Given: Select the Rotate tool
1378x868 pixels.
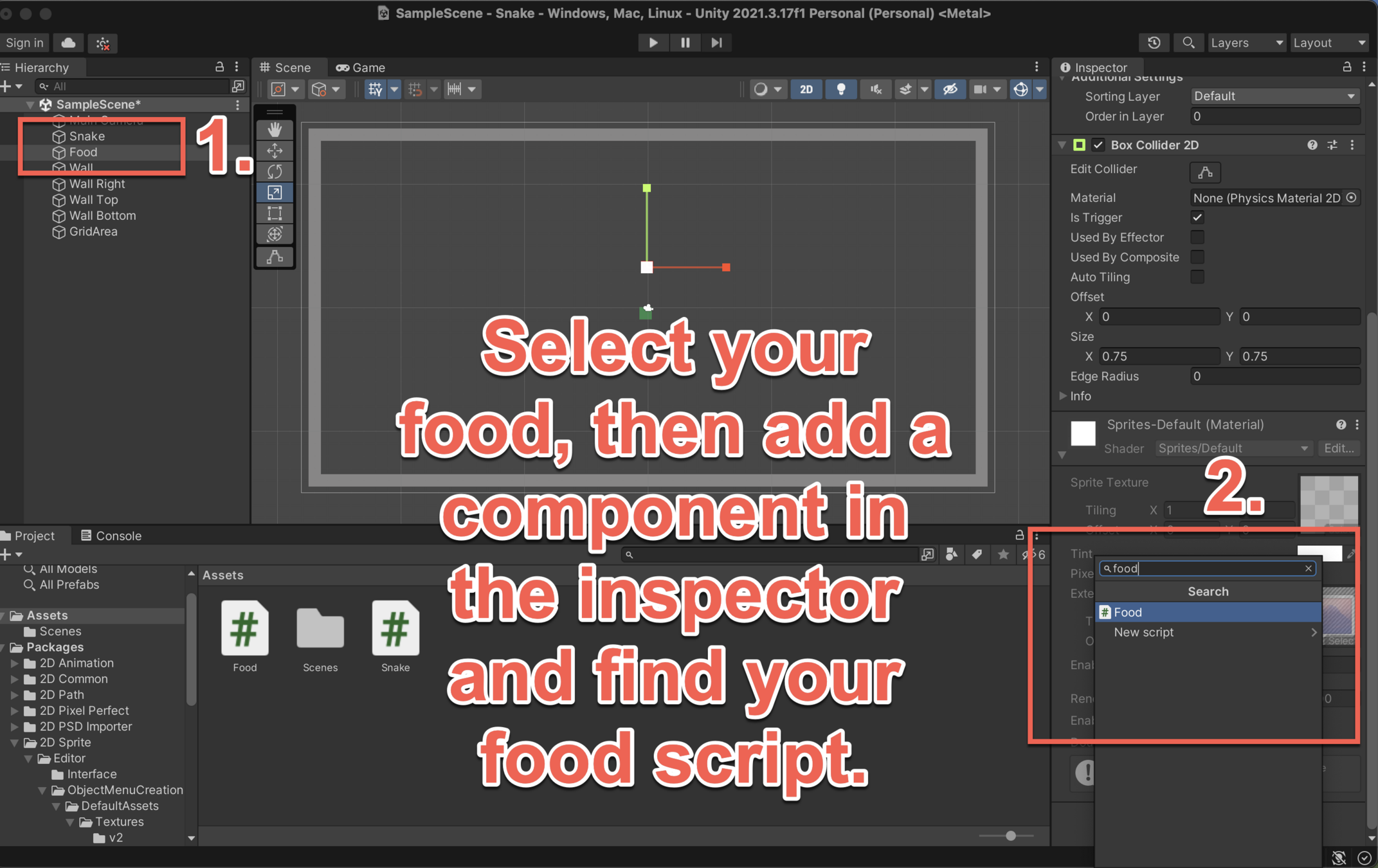Looking at the screenshot, I should click(275, 172).
